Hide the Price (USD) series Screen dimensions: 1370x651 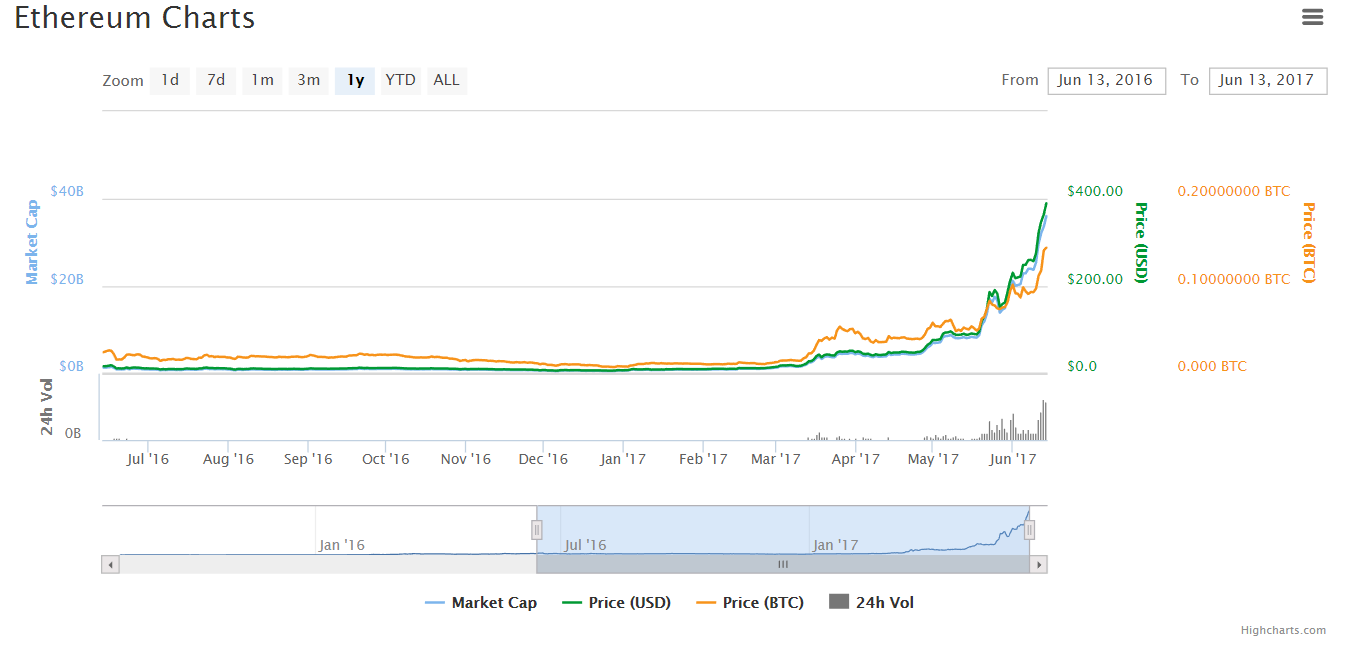click(x=617, y=602)
